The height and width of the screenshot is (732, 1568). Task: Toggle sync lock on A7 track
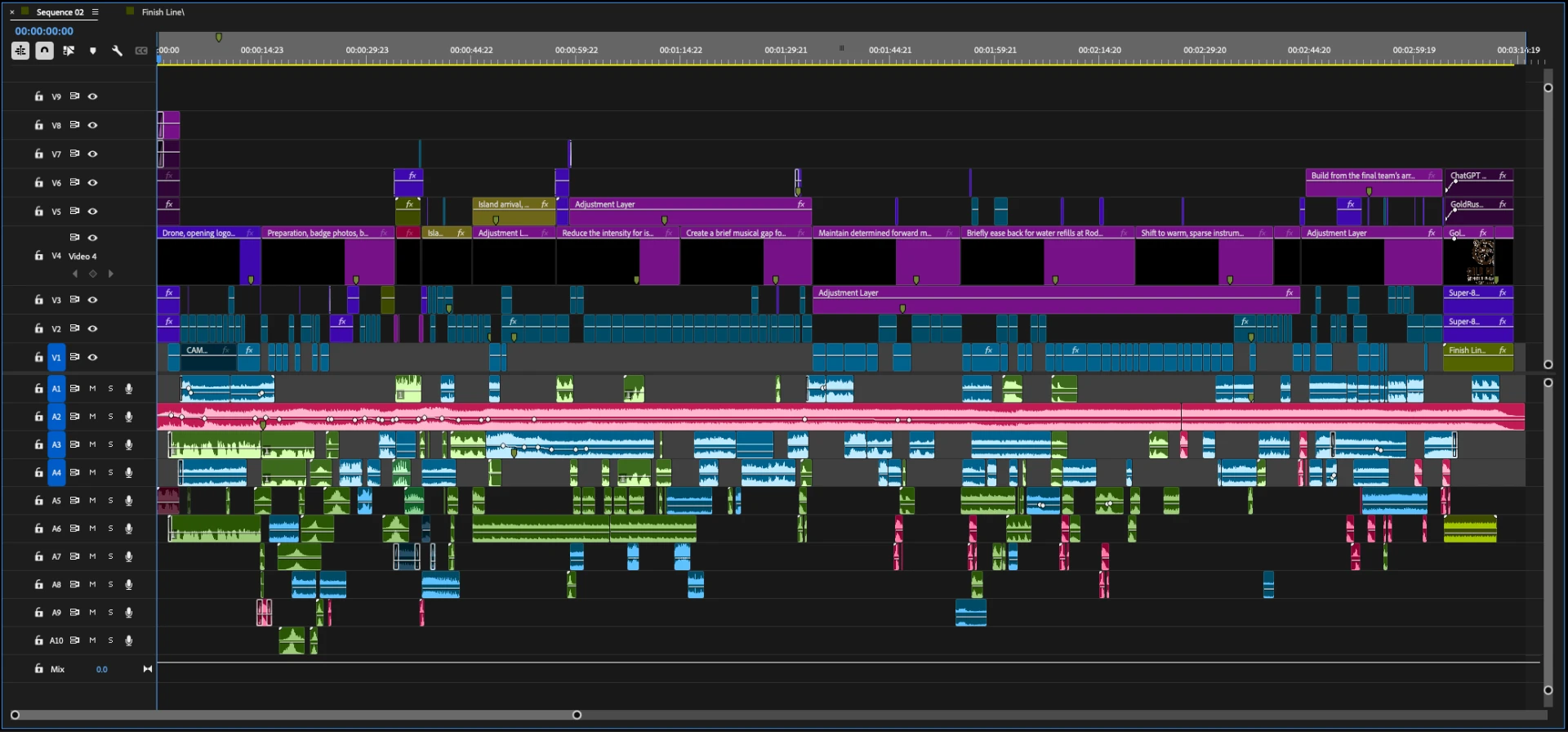(74, 556)
